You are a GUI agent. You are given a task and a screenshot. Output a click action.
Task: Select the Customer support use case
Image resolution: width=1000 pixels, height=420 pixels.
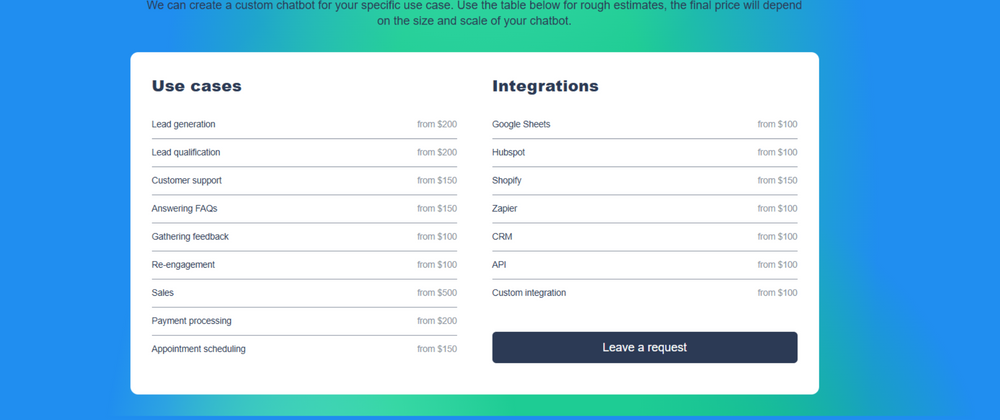[187, 180]
